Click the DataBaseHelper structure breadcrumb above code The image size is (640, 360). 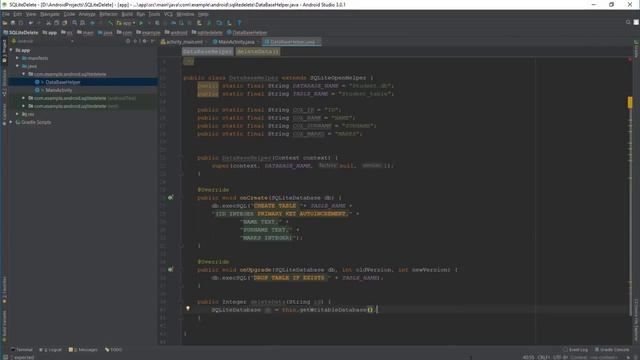[208, 52]
